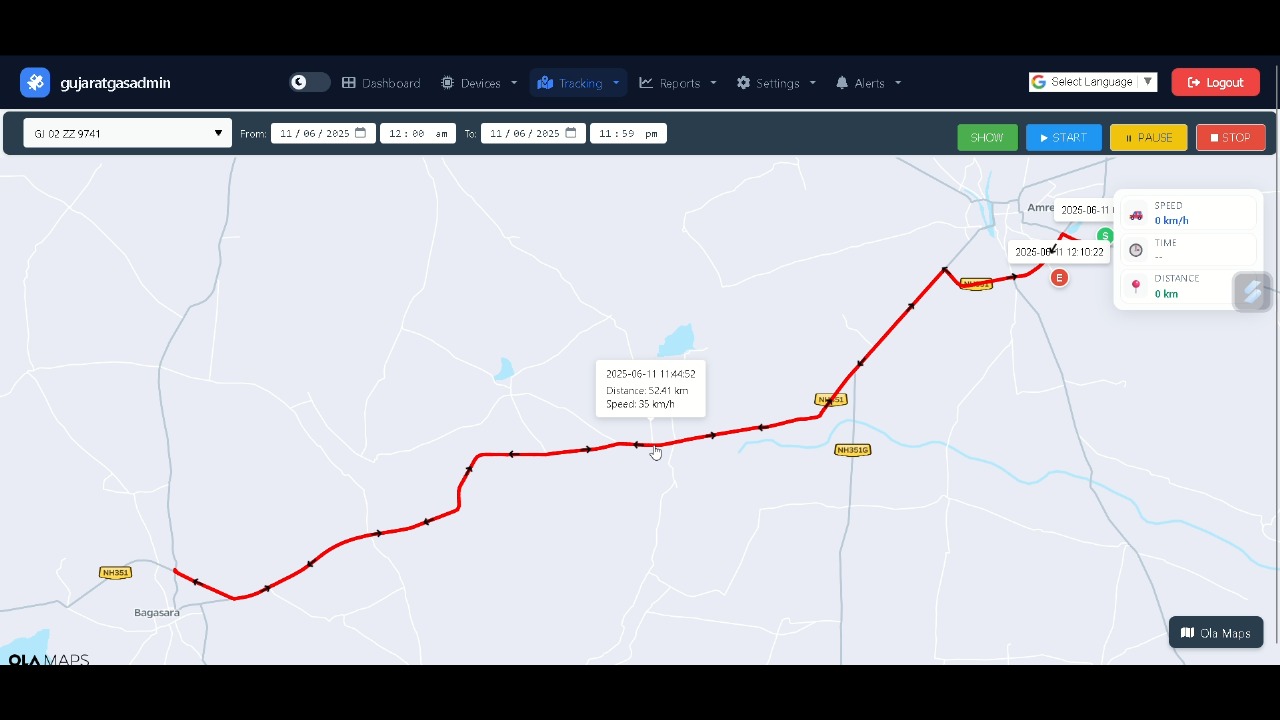Click the Logout button

pos(1215,83)
